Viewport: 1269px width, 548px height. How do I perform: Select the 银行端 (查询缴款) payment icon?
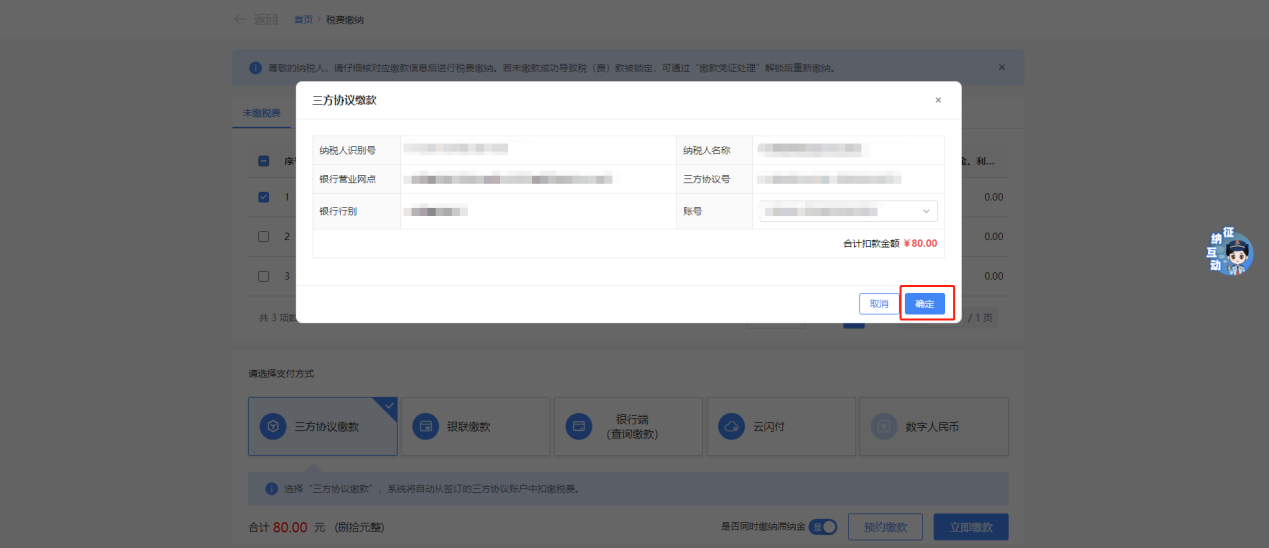pyautogui.click(x=577, y=426)
